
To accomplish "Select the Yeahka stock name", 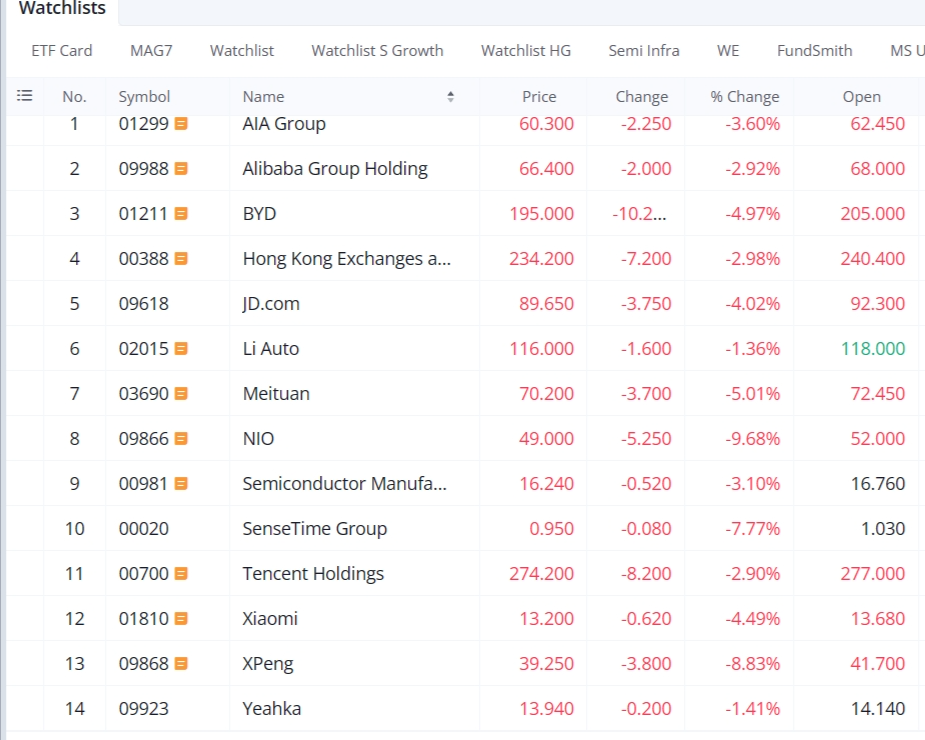I will tap(272, 709).
